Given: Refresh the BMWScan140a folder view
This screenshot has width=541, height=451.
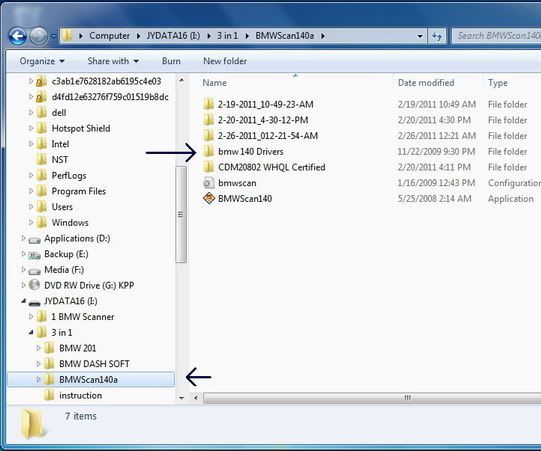Looking at the screenshot, I should [437, 36].
